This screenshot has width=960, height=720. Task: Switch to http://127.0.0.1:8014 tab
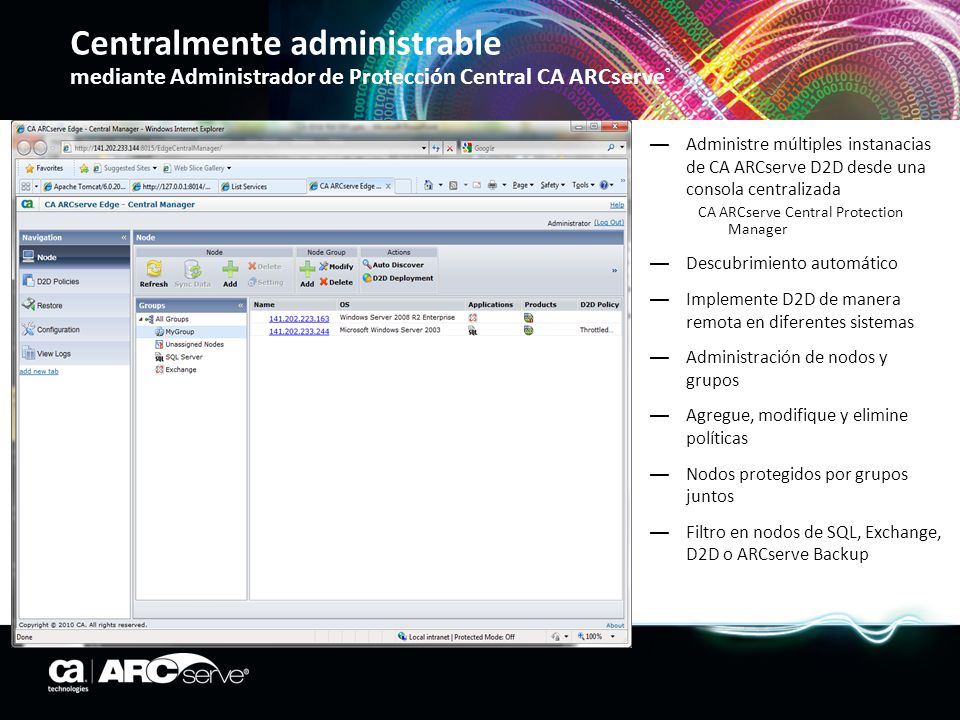[174, 186]
